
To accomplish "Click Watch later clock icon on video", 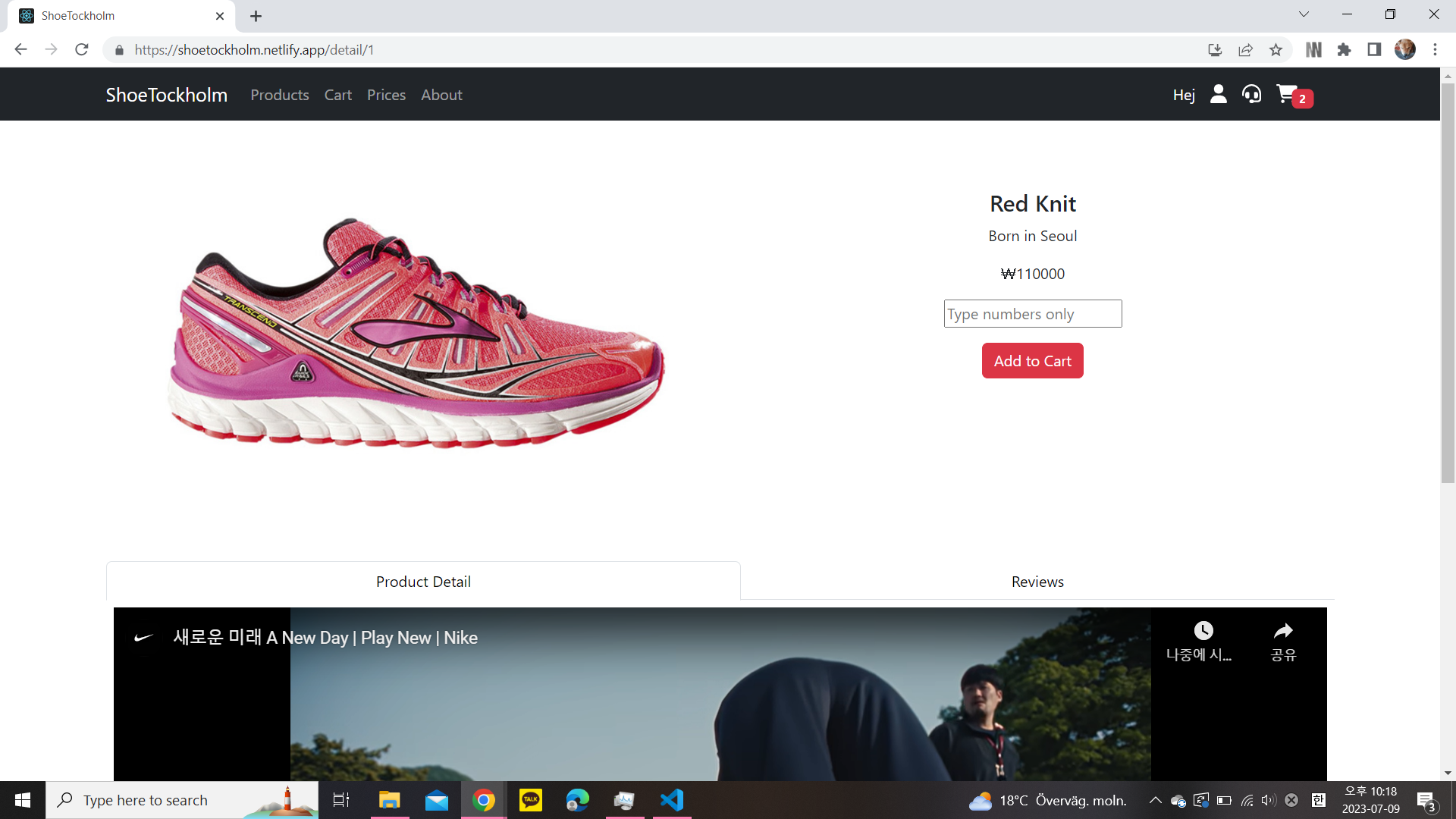I will tap(1203, 631).
